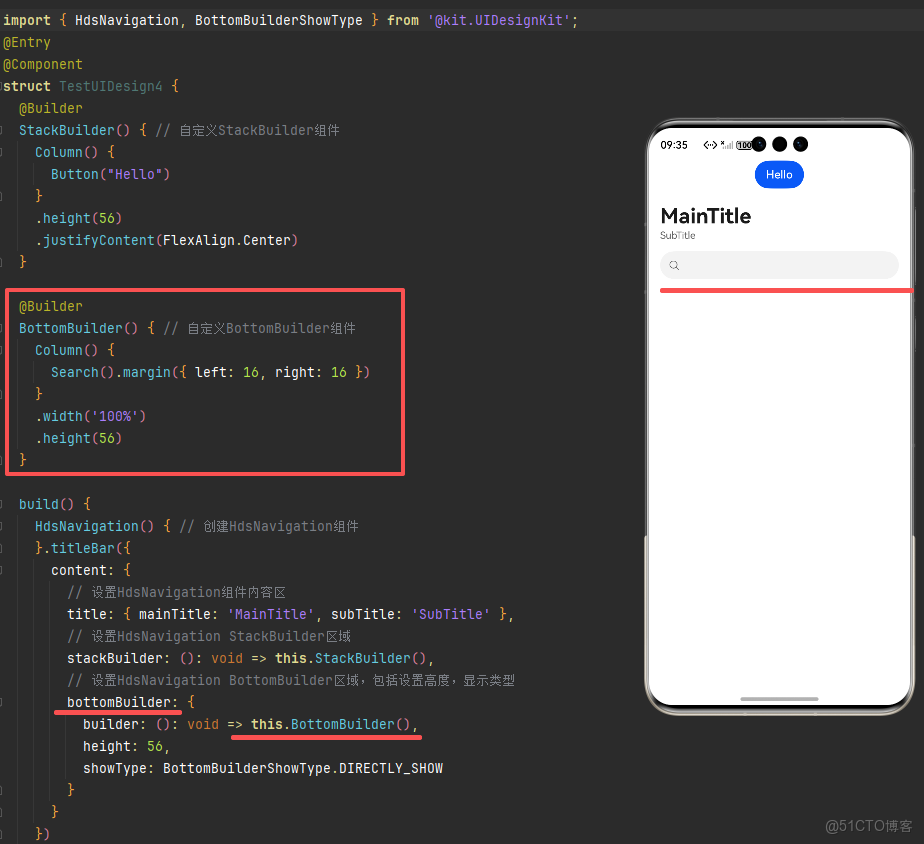Click the struct name TestUIDesign4
Viewport: 924px width, 844px height.
(111, 87)
